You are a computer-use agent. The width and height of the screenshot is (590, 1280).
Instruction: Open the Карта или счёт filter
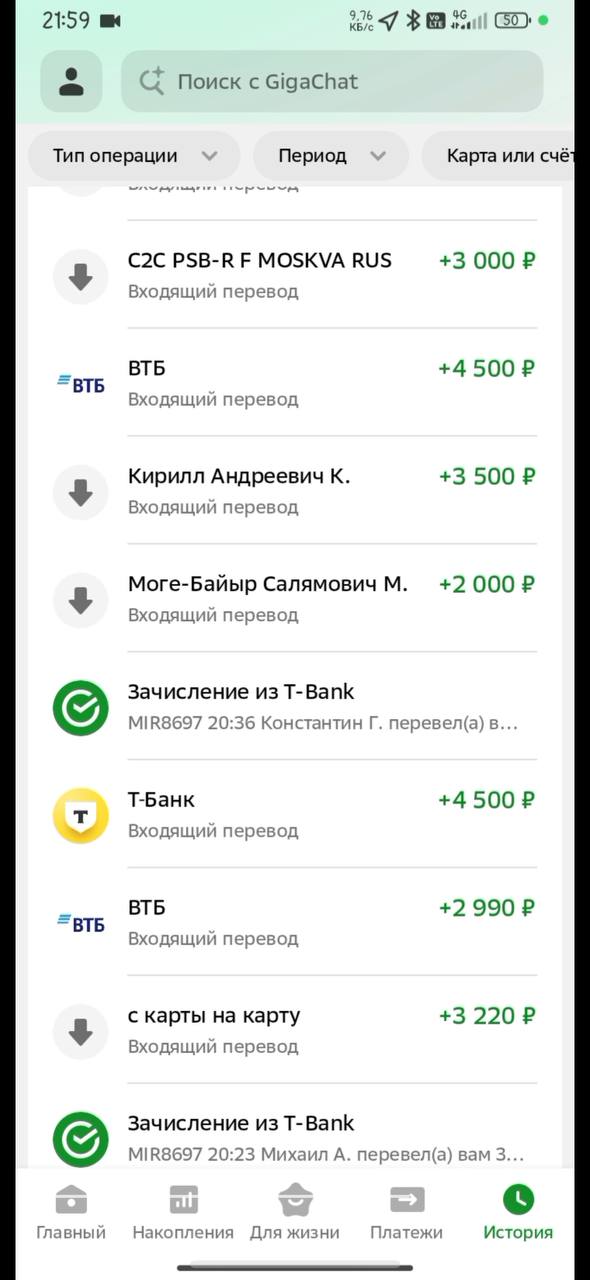pos(505,156)
